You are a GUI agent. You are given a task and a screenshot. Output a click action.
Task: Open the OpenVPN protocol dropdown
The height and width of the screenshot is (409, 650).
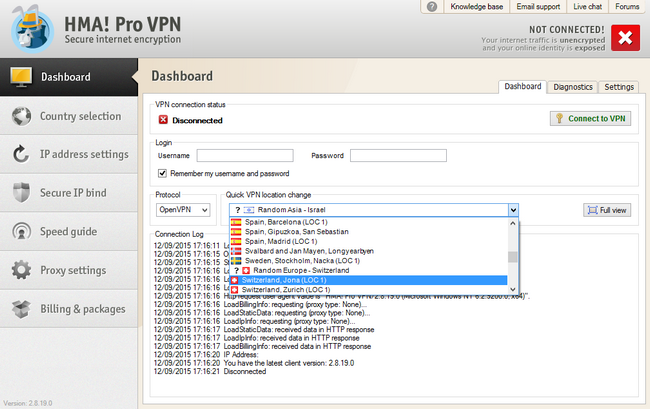183,210
